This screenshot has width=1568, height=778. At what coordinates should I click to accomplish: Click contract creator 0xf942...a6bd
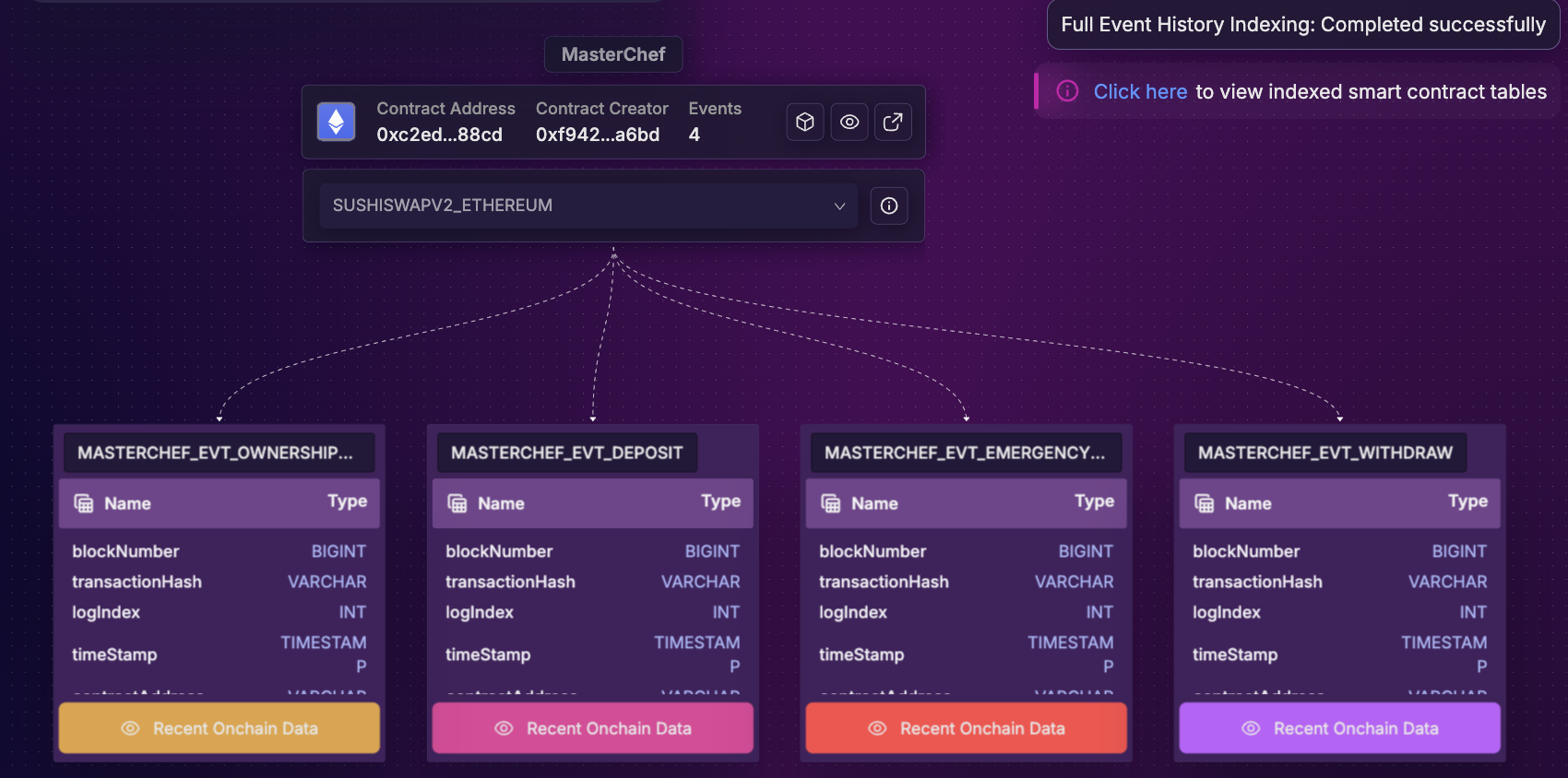(x=598, y=135)
